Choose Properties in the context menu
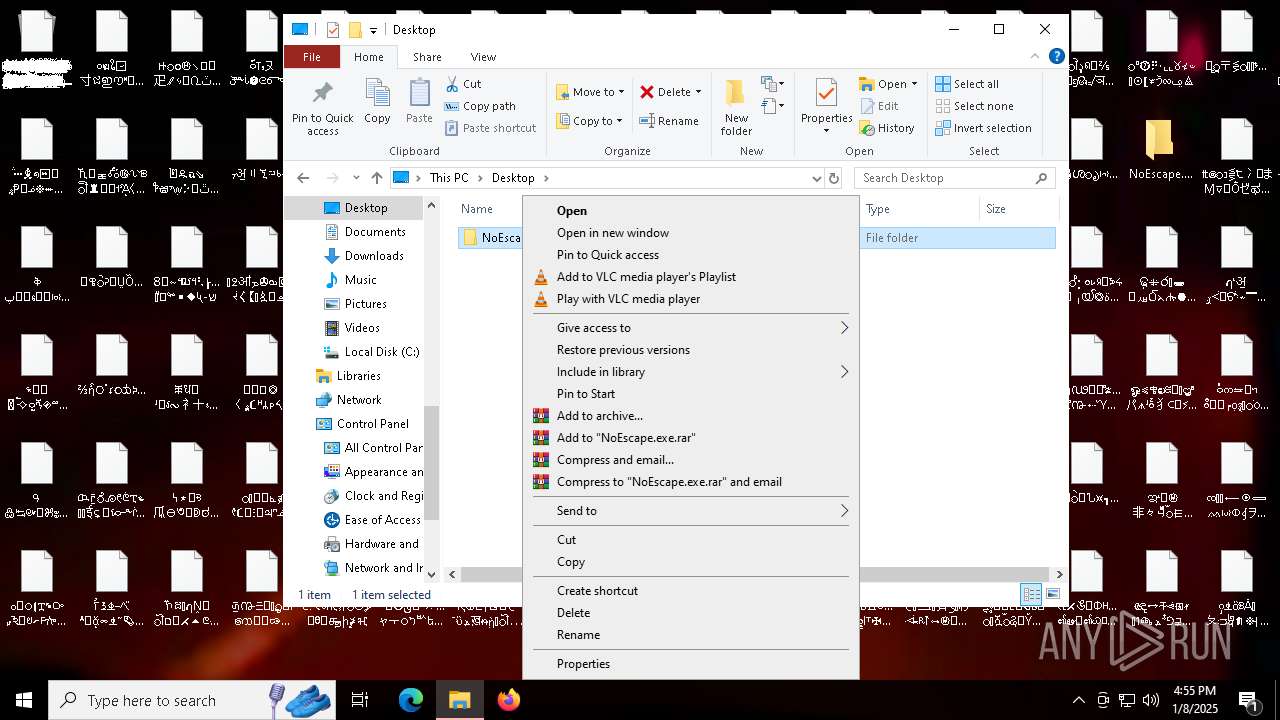The width and height of the screenshot is (1280, 720). (690, 664)
